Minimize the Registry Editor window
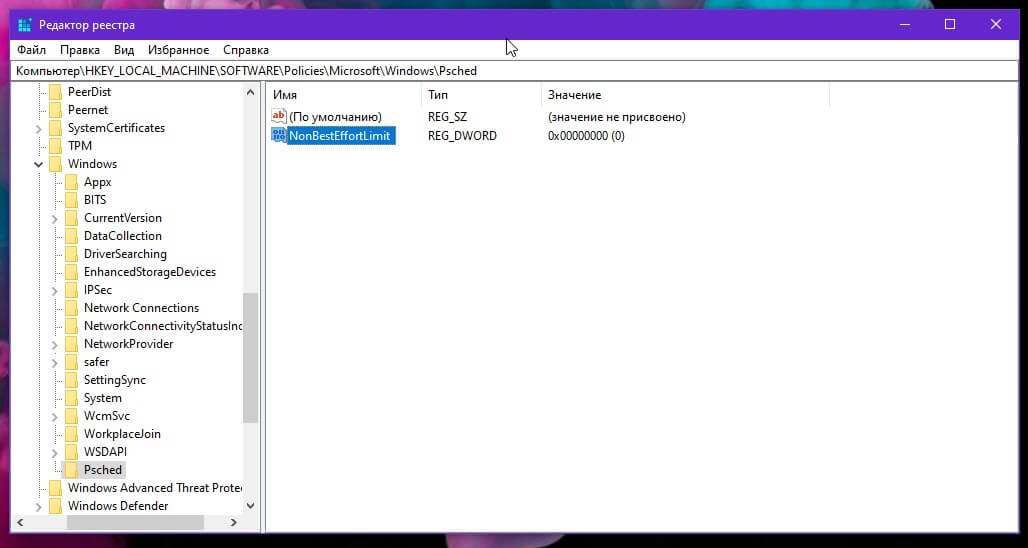 (x=905, y=25)
